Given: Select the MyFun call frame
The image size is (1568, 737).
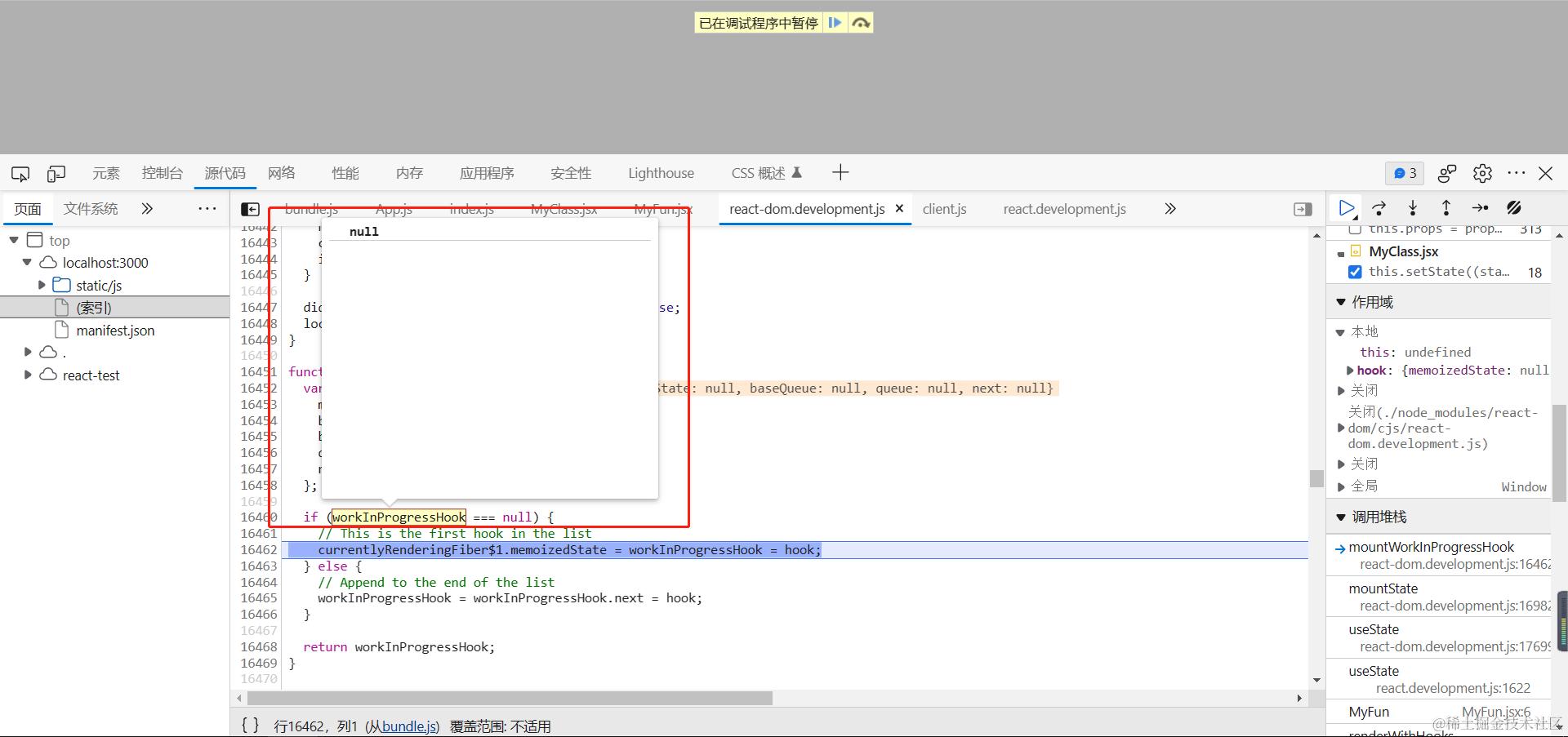Looking at the screenshot, I should 1440,712.
